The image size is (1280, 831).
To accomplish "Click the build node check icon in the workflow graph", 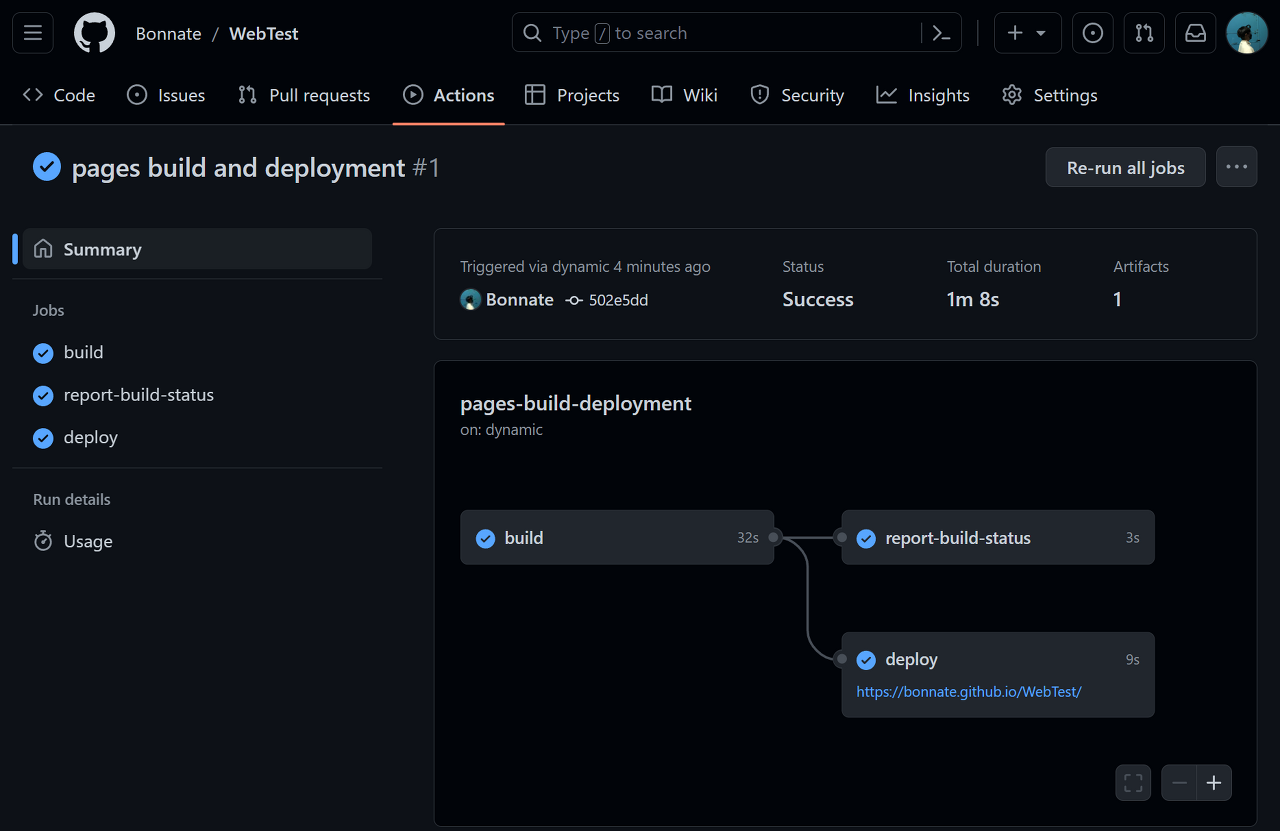I will click(x=485, y=538).
